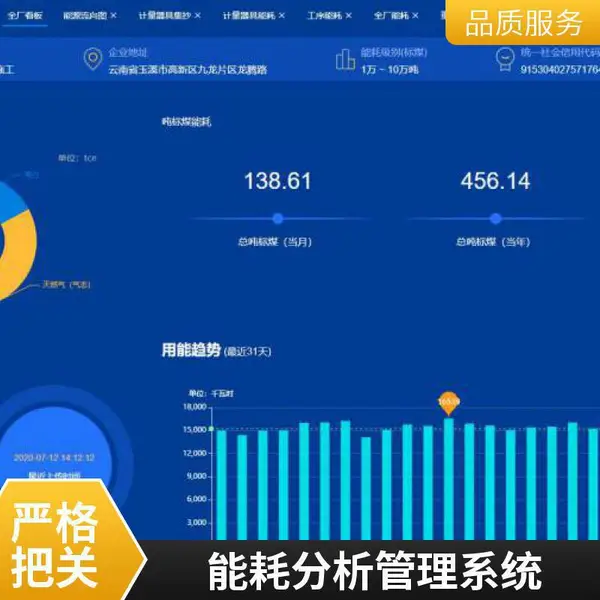
Task: Click the location pin icon beside 企业地址
Action: click(x=93, y=59)
